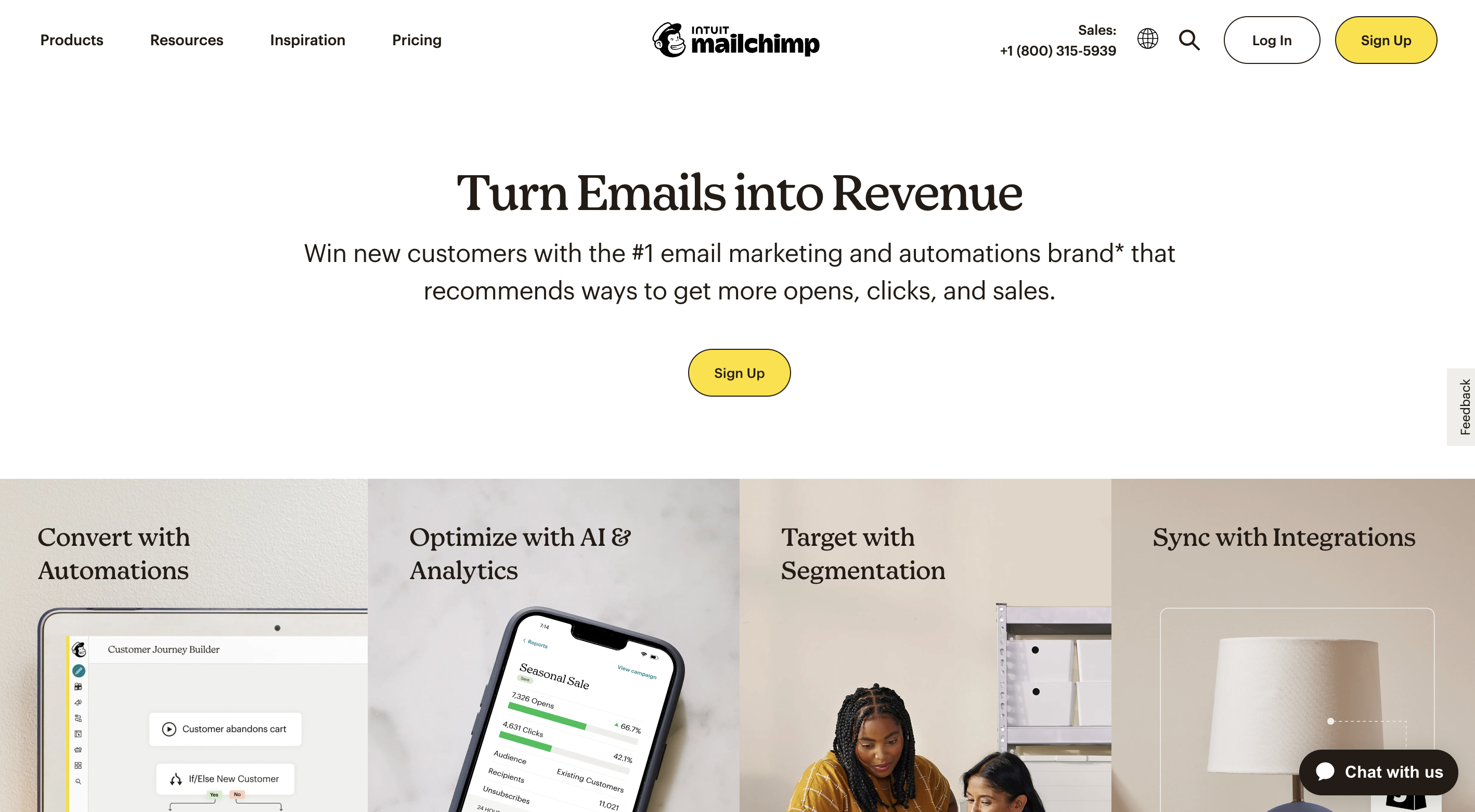Click the globe/language icon
The height and width of the screenshot is (812, 1475).
pos(1148,40)
